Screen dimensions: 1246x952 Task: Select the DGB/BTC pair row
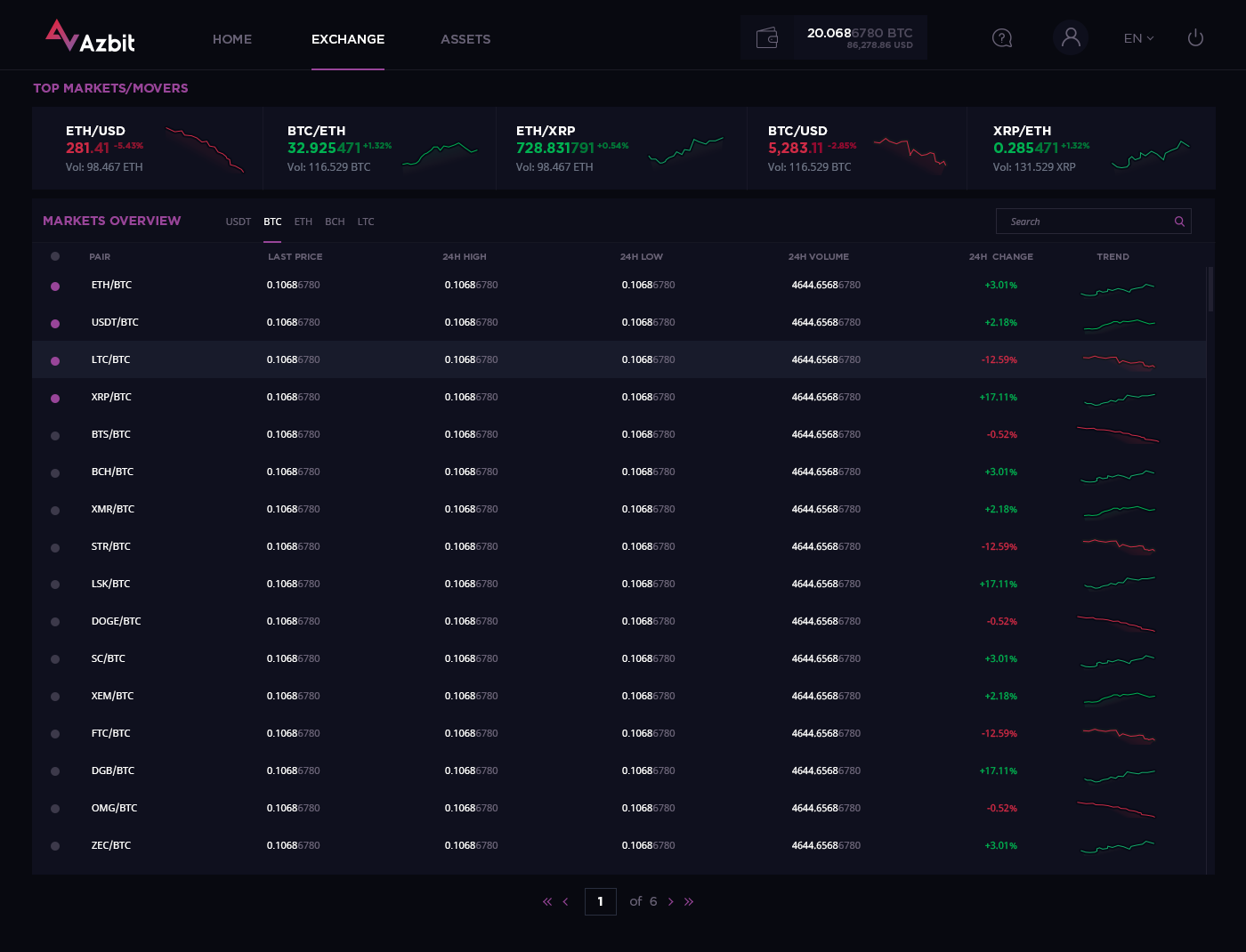point(619,770)
